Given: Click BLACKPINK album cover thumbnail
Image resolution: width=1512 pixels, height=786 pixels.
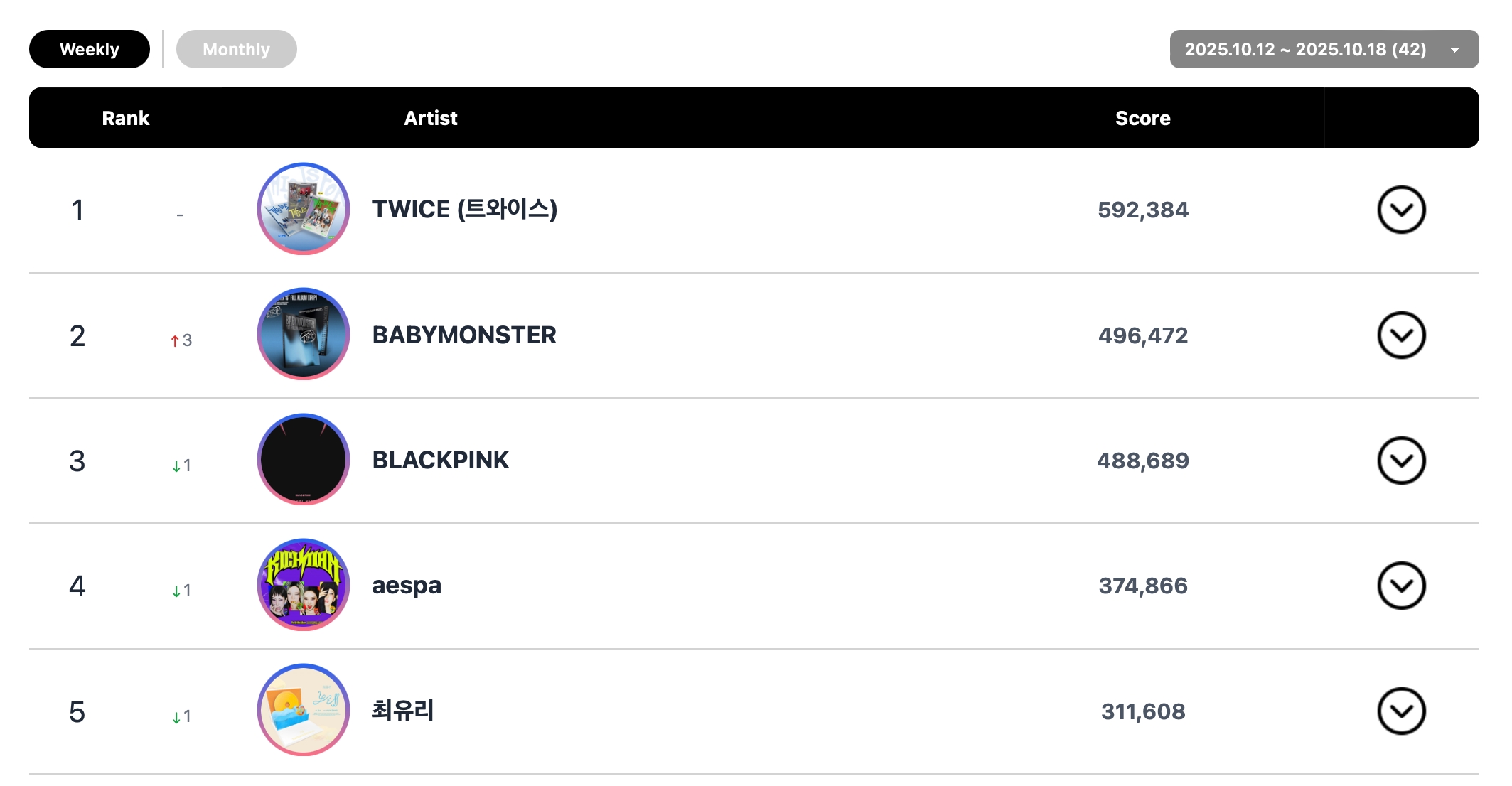Looking at the screenshot, I should tap(304, 460).
